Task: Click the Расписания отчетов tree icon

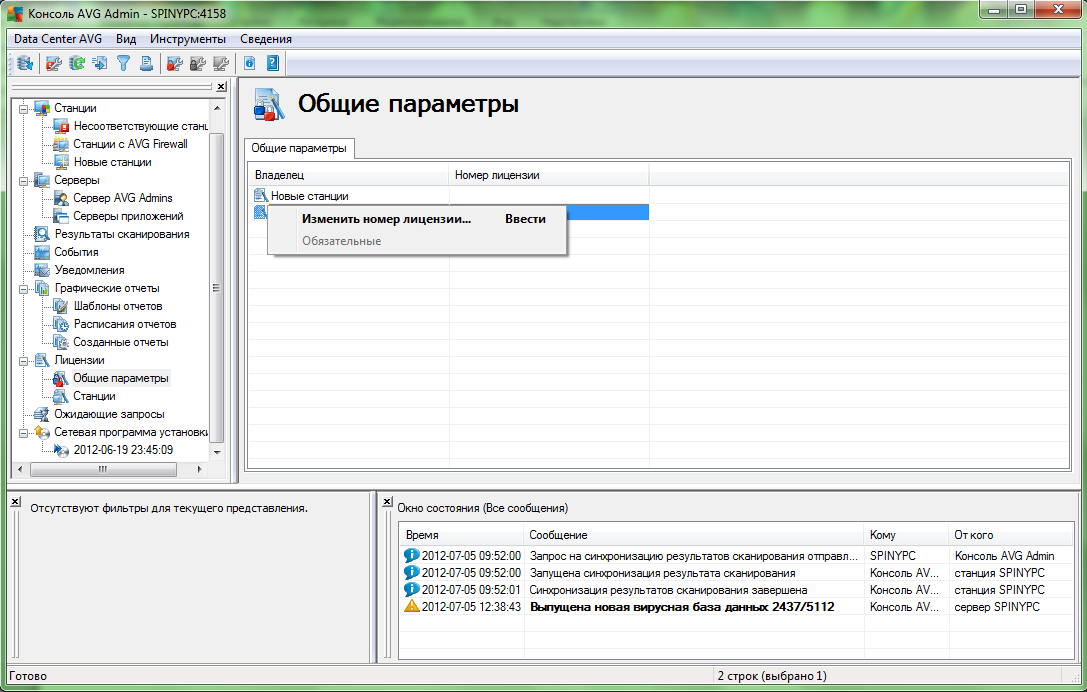Action: pos(61,325)
